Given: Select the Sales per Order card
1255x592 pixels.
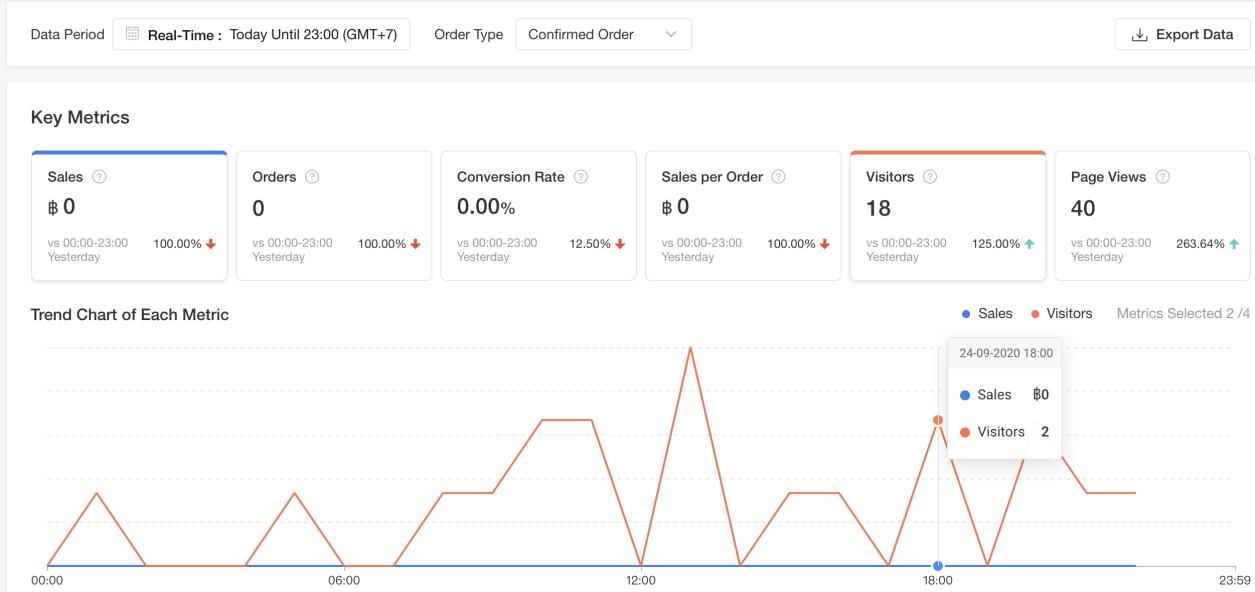Looking at the screenshot, I should [743, 216].
